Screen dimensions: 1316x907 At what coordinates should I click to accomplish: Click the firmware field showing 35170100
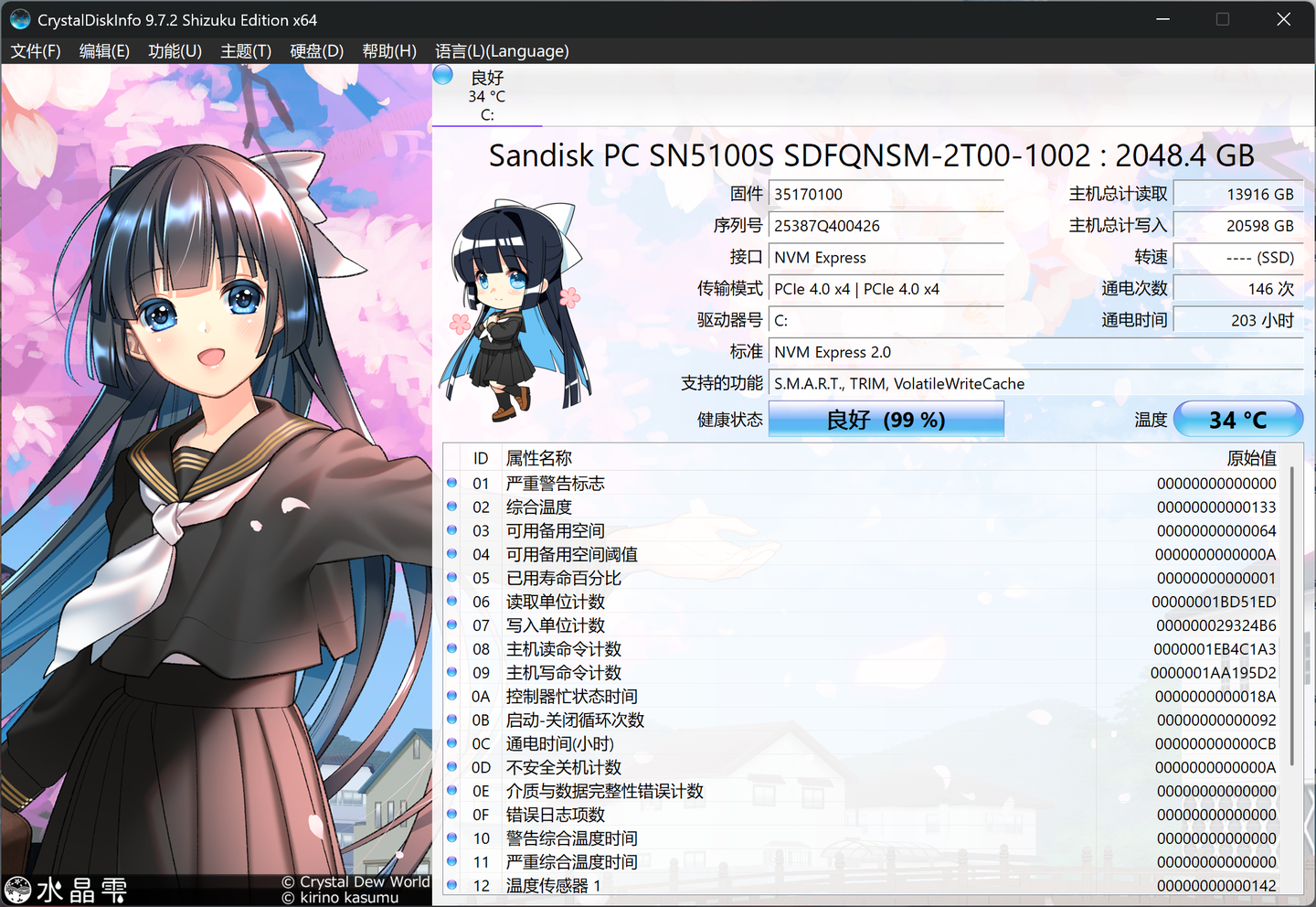click(886, 194)
